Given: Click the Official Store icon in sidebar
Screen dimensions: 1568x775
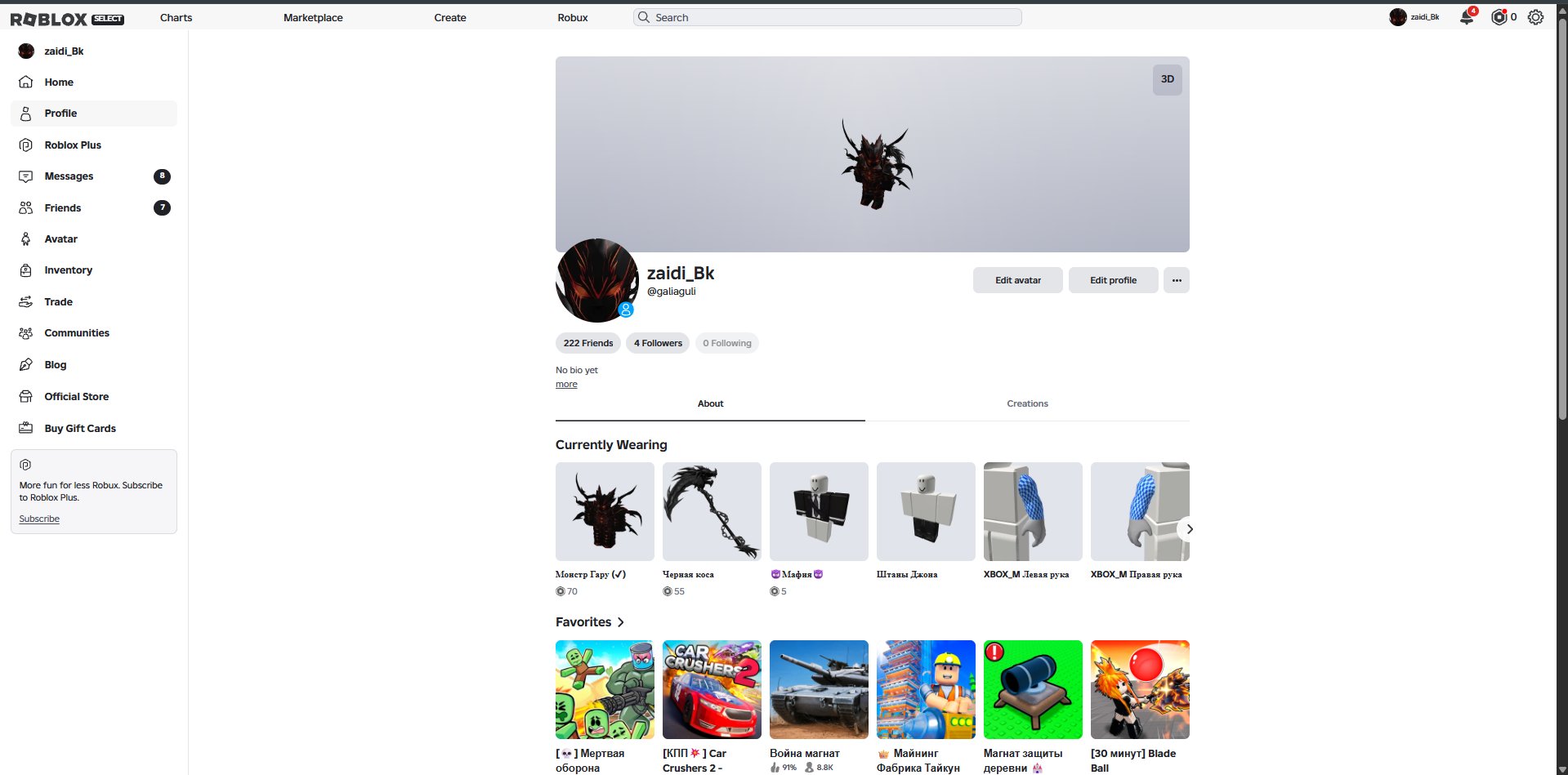Looking at the screenshot, I should point(26,397).
